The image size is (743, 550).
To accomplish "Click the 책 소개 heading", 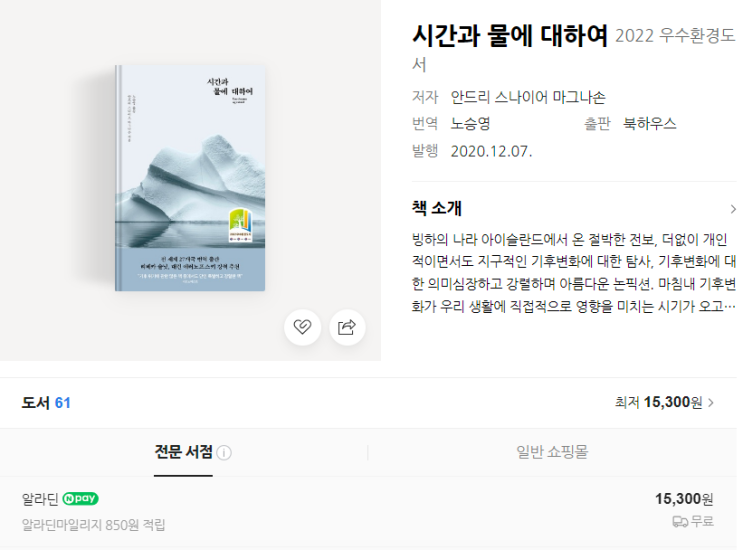I will [437, 208].
